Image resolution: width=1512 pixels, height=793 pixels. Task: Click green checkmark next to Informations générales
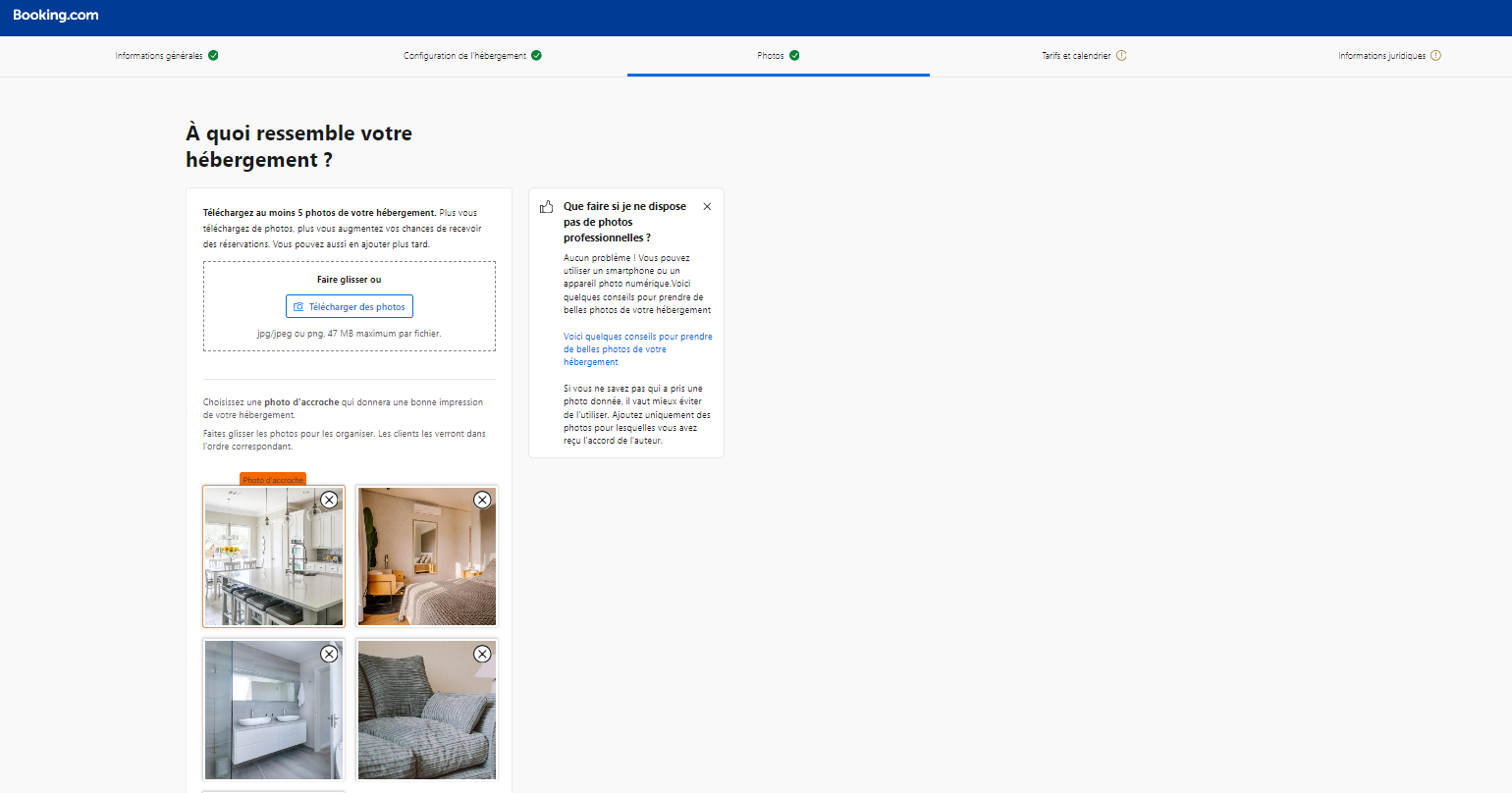point(213,56)
